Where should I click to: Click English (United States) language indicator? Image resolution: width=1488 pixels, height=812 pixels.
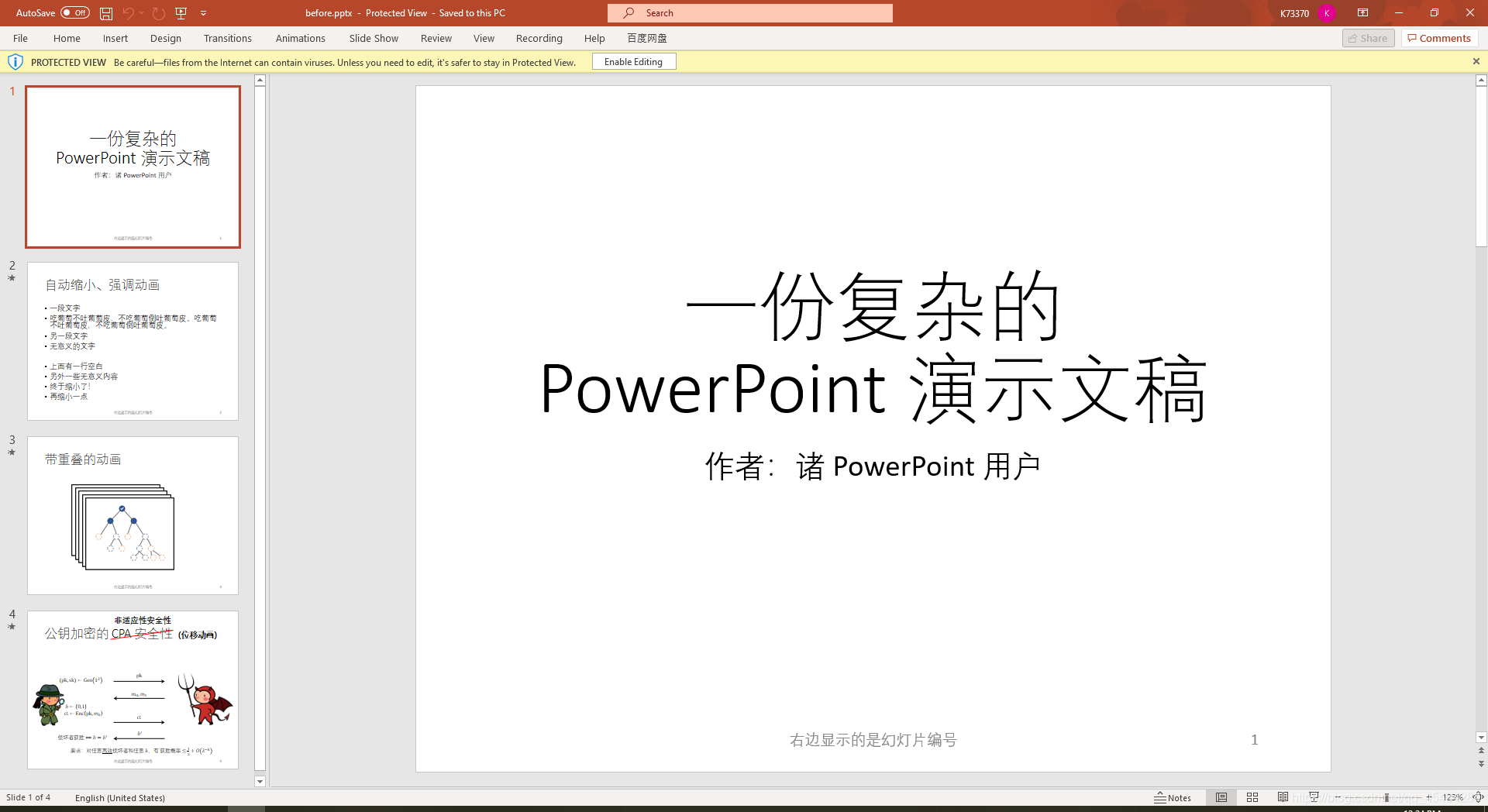point(120,797)
